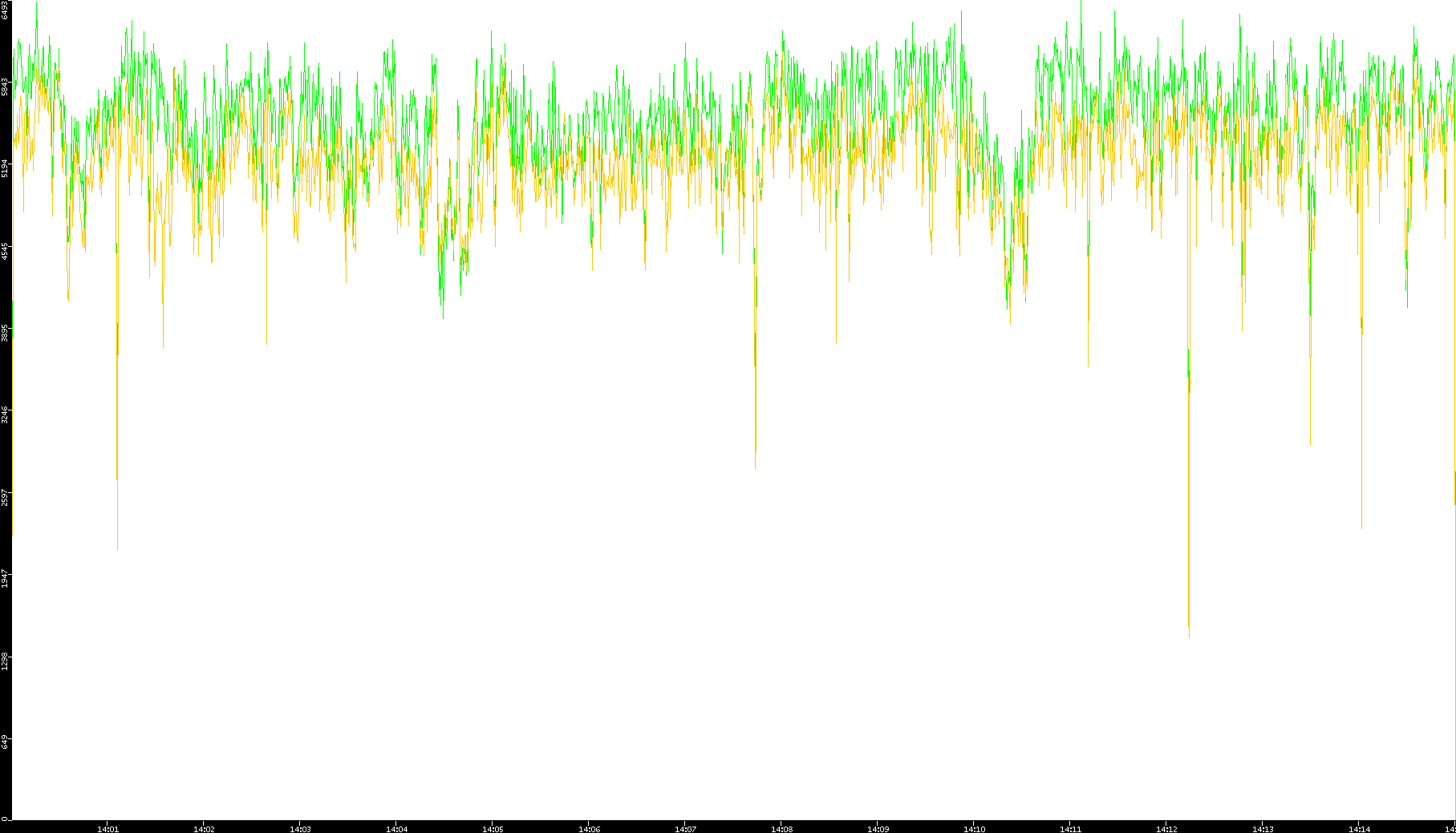Click the 2597 vertical axis label

click(6, 497)
